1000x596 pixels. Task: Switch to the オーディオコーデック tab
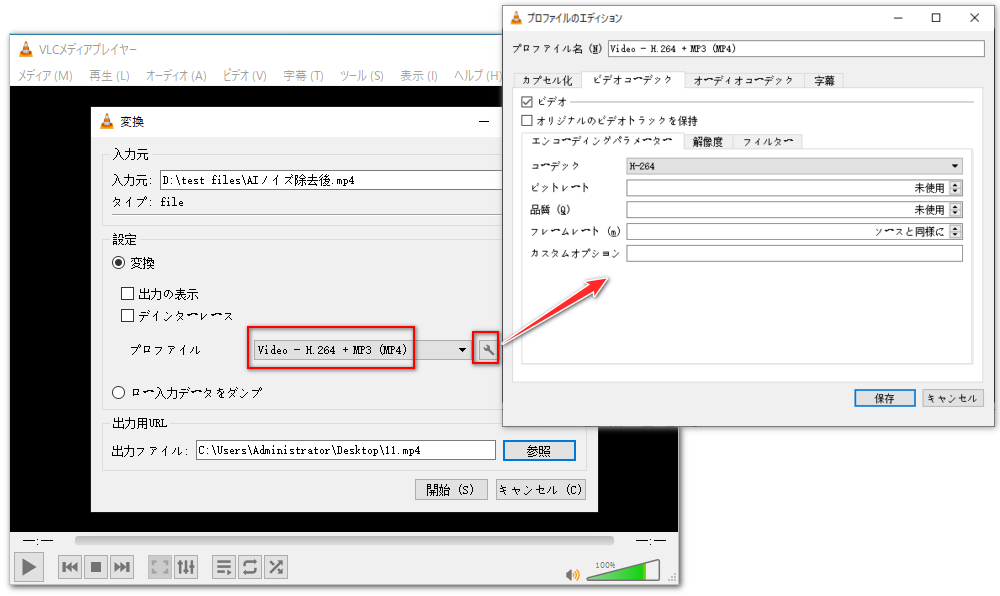click(741, 79)
